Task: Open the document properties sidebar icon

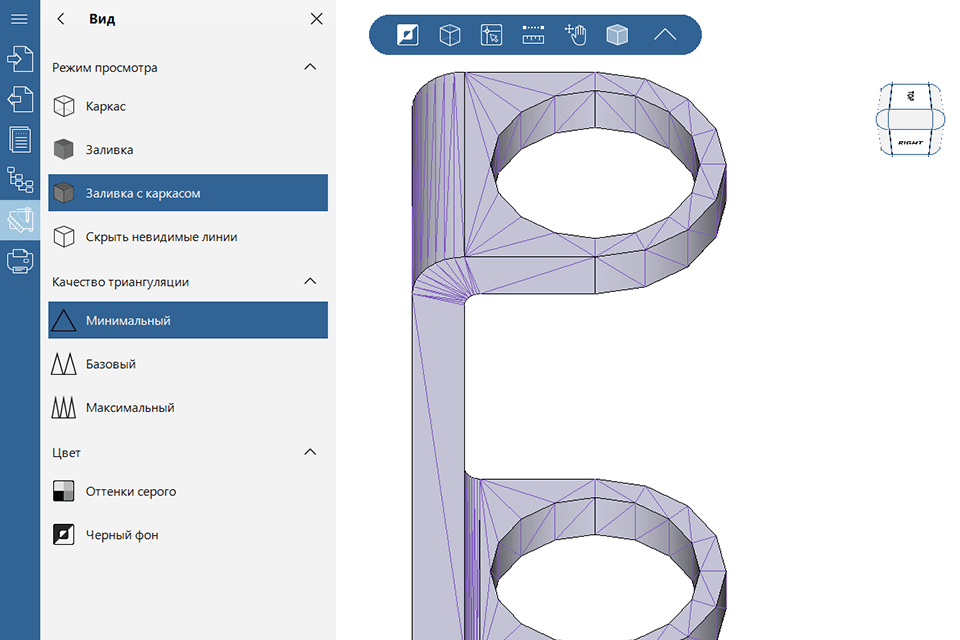Action: 20,139
